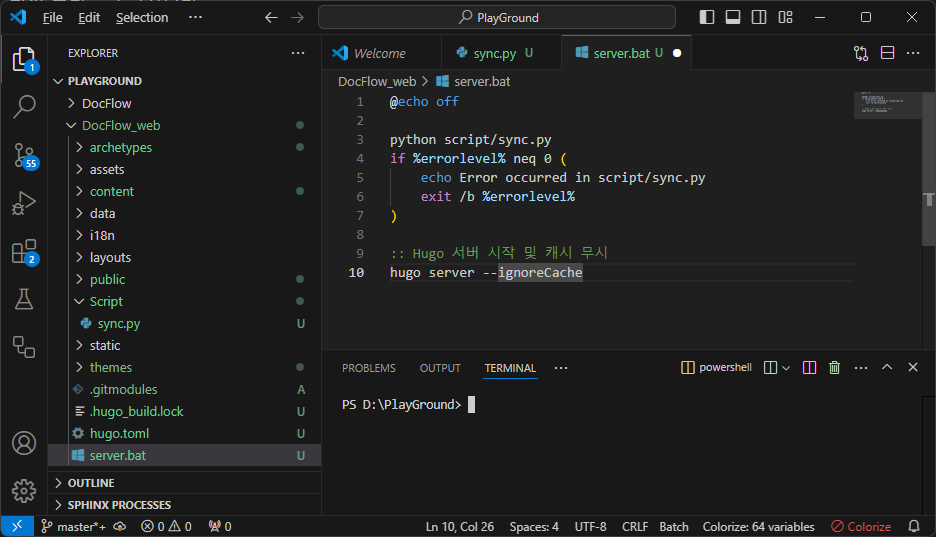Viewport: 936px width, 537px height.
Task: Open editor More Actions ellipsis
Action: (913, 53)
